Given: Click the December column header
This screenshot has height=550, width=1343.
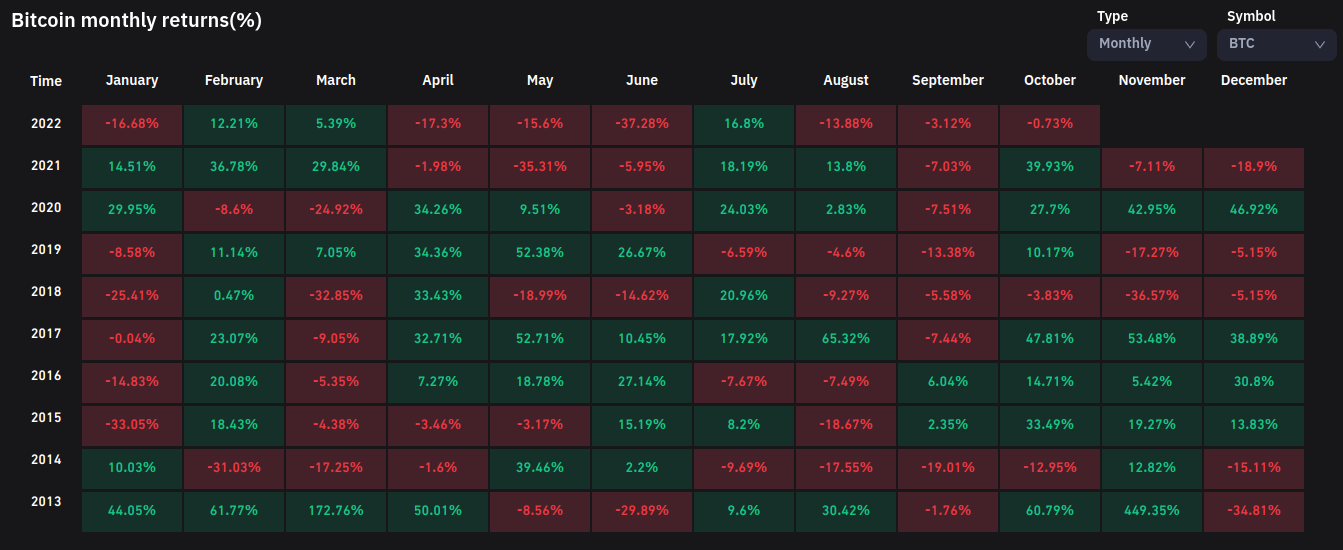Looking at the screenshot, I should [1254, 80].
